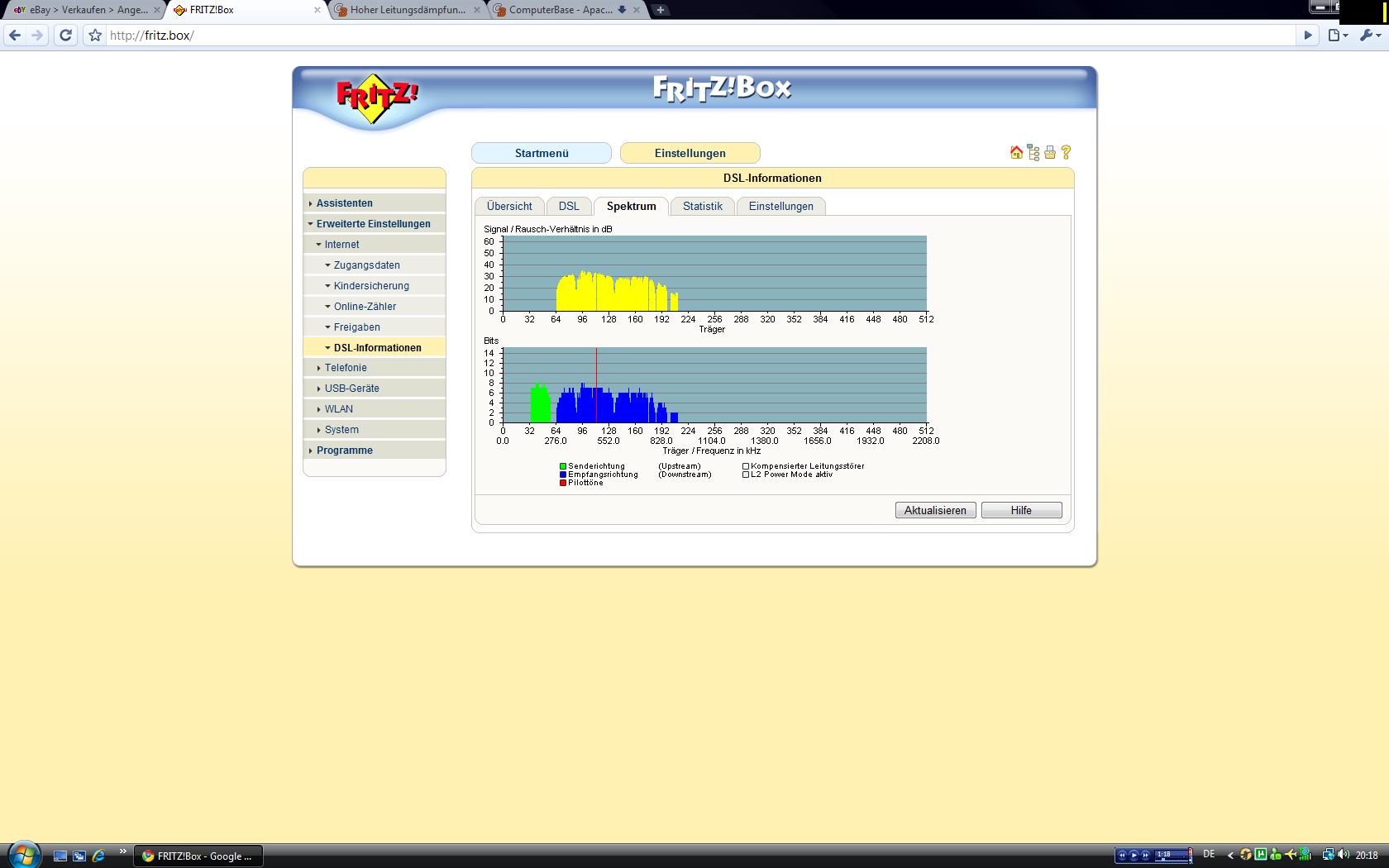The width and height of the screenshot is (1389, 868).
Task: Collapse Erweiterte Einstellungen section
Action: (375, 224)
